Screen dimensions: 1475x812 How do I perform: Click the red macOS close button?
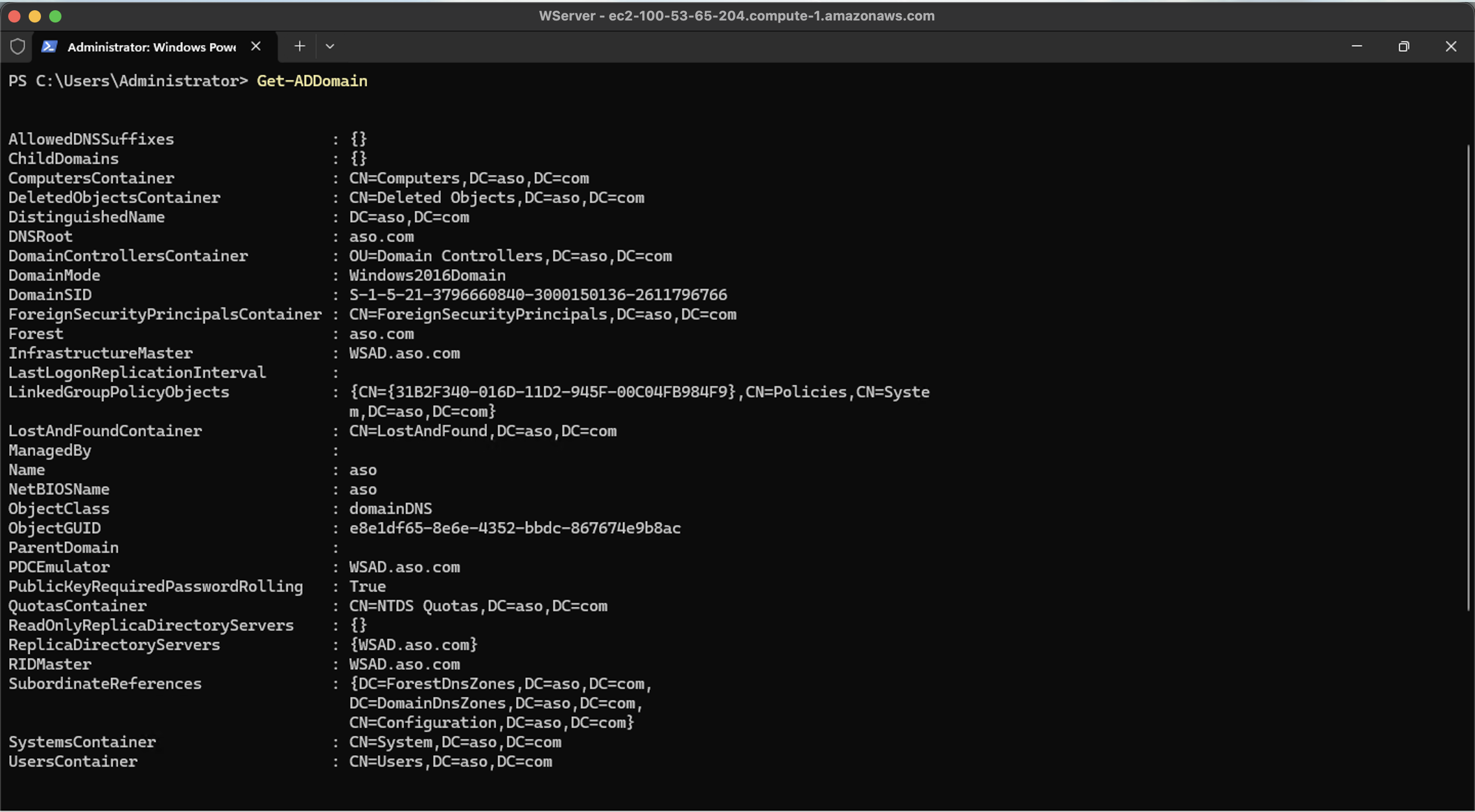[x=15, y=16]
